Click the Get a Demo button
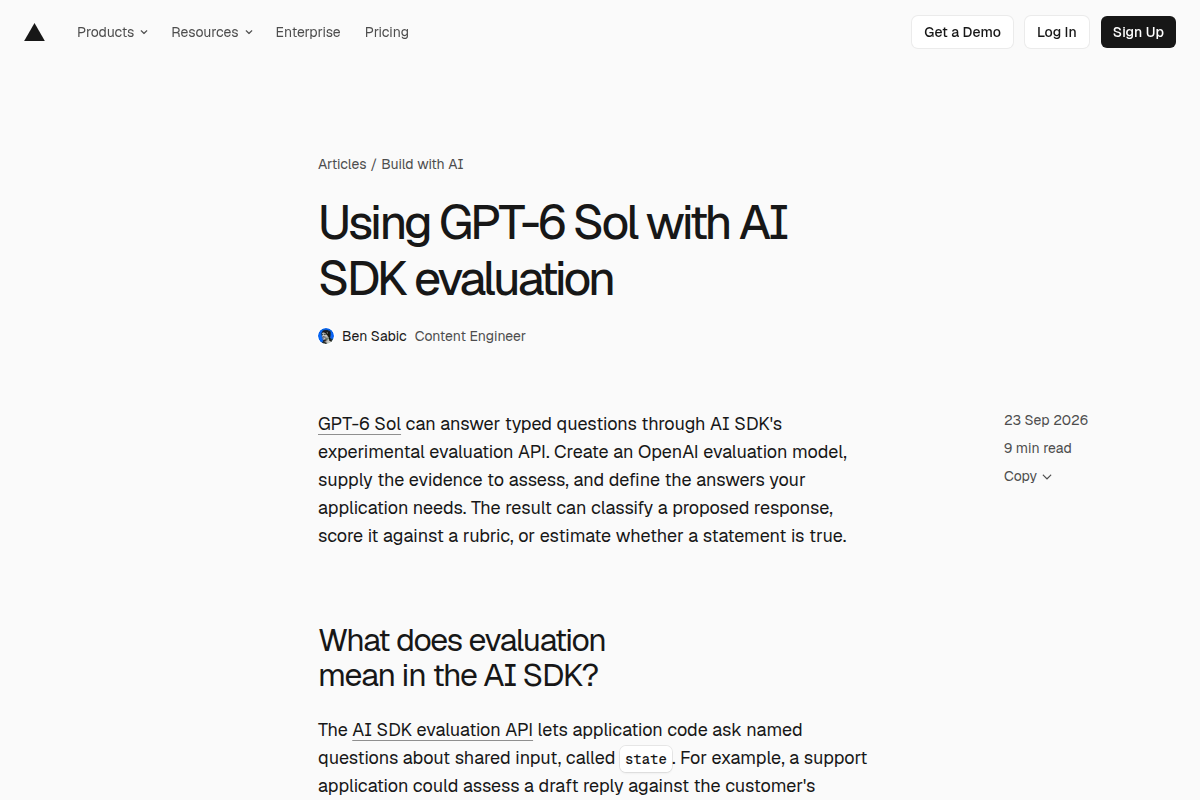This screenshot has width=1200, height=800. (962, 32)
